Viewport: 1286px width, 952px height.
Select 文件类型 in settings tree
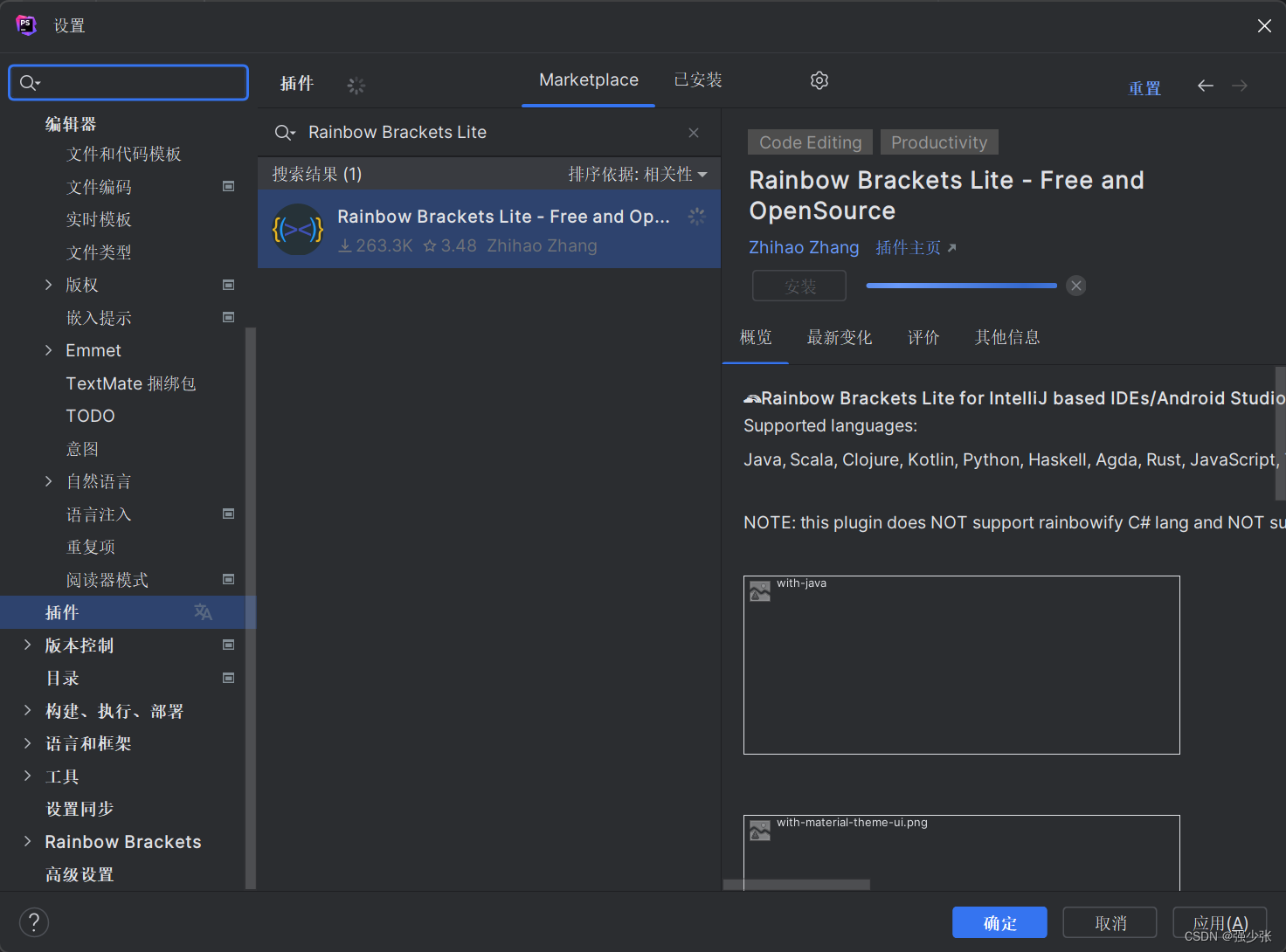99,252
